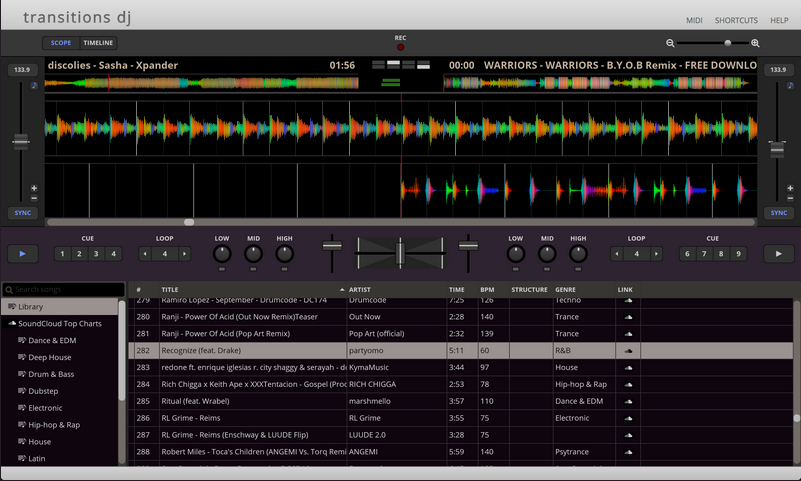Click the crossfader handle
Screen dimensions: 801x481
click(x=400, y=253)
